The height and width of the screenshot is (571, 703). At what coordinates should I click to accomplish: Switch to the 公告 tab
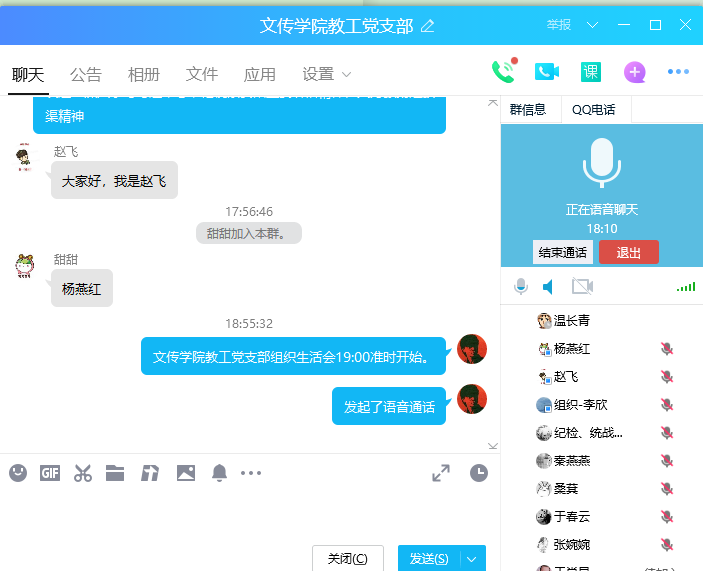tap(86, 74)
